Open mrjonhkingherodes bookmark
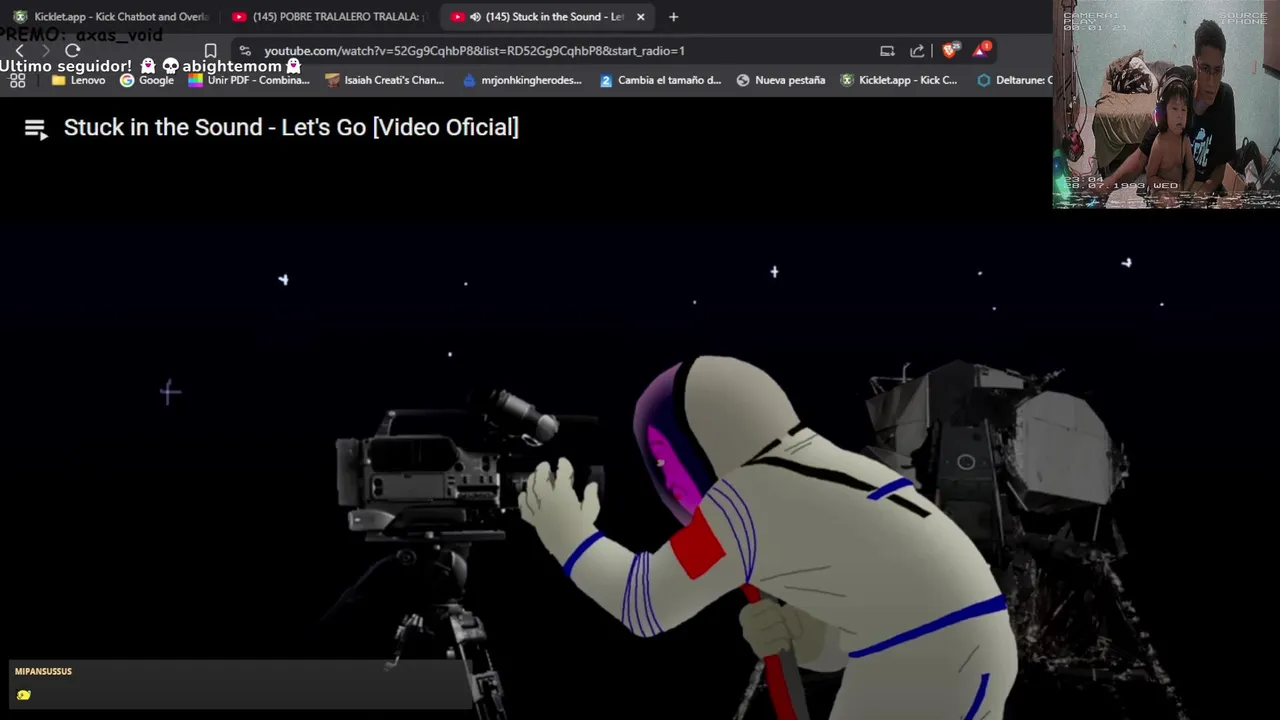The width and height of the screenshot is (1280, 720). (x=522, y=80)
